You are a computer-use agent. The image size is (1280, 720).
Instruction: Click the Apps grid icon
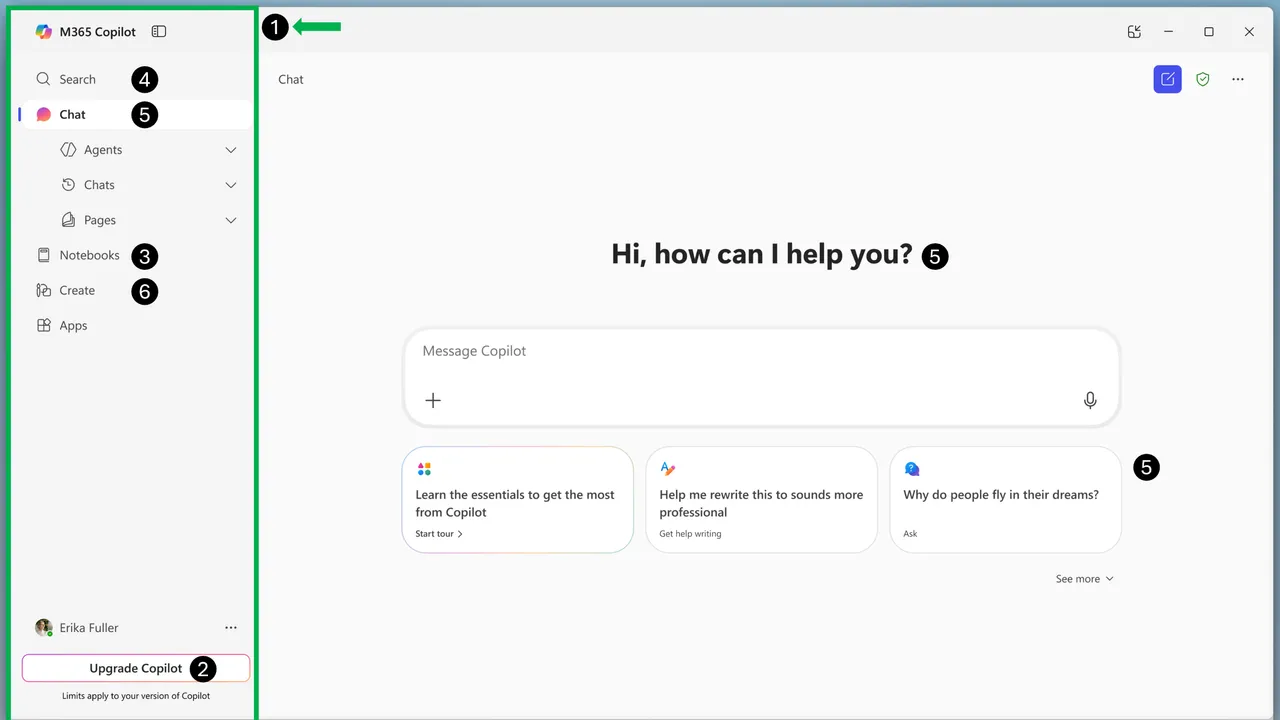[43, 325]
